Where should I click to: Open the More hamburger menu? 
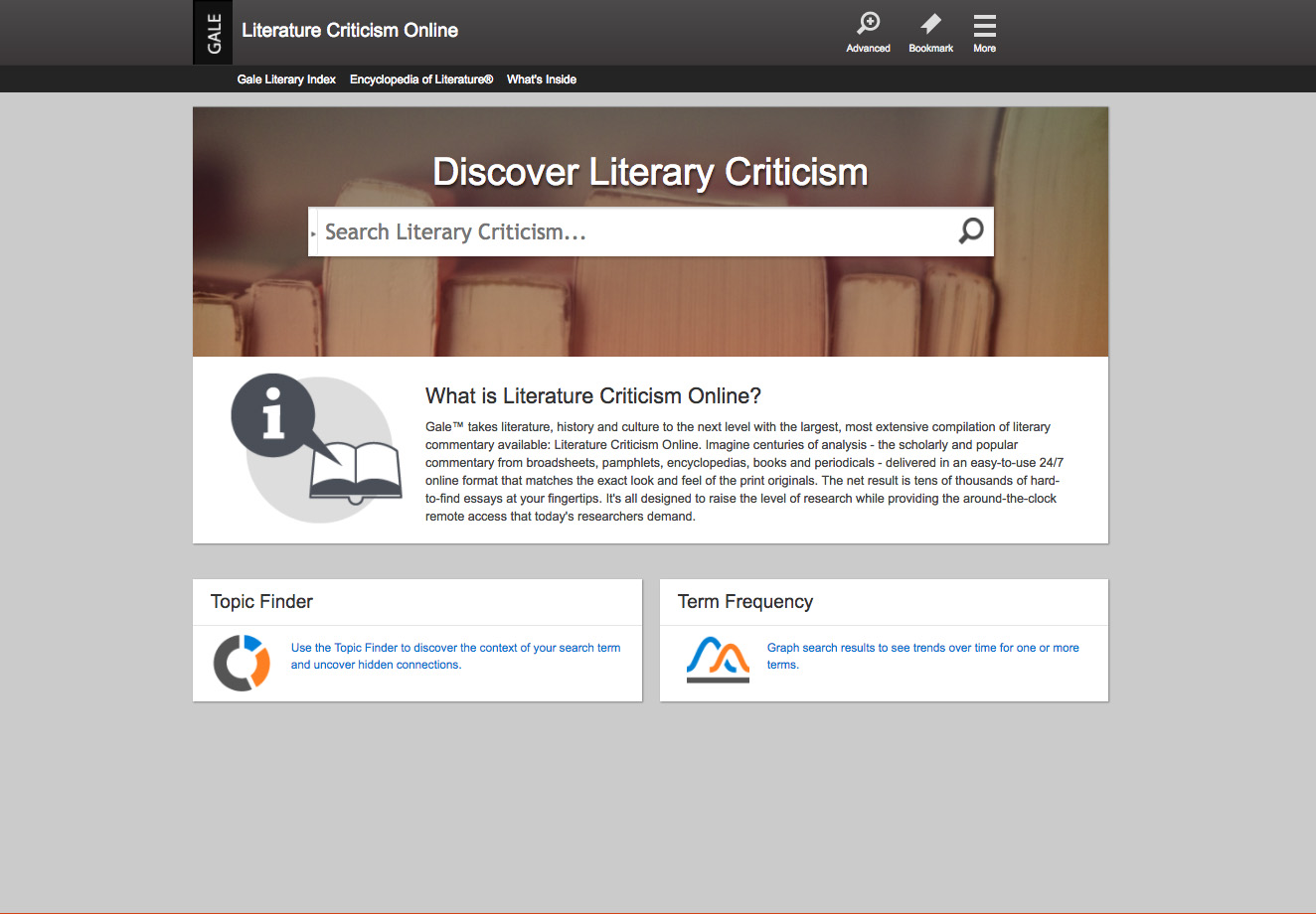pos(984,25)
